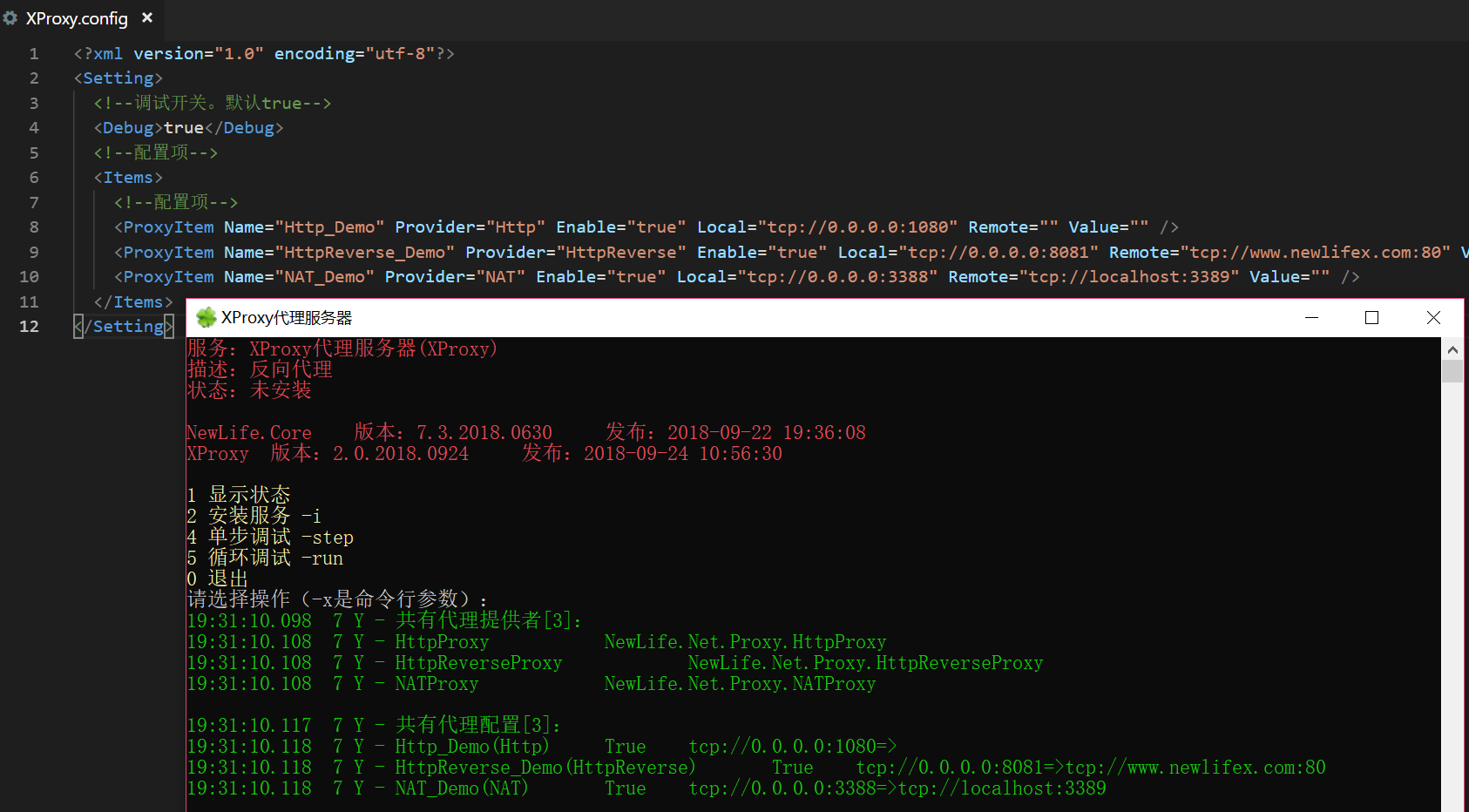Click console log line '共有代理配置[3]:'
Screen dimensions: 1469x812
click(x=478, y=725)
